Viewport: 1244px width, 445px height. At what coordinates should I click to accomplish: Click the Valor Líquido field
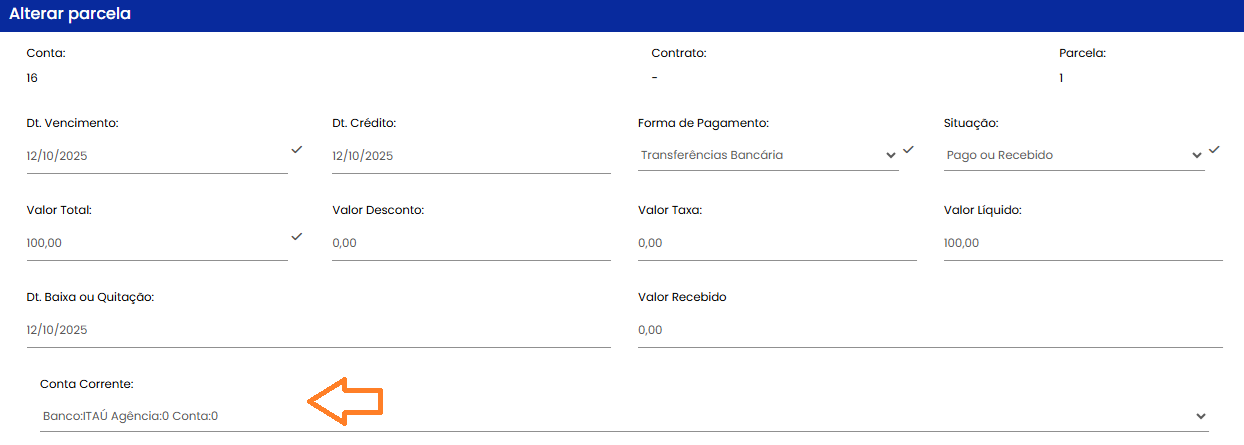1083,243
